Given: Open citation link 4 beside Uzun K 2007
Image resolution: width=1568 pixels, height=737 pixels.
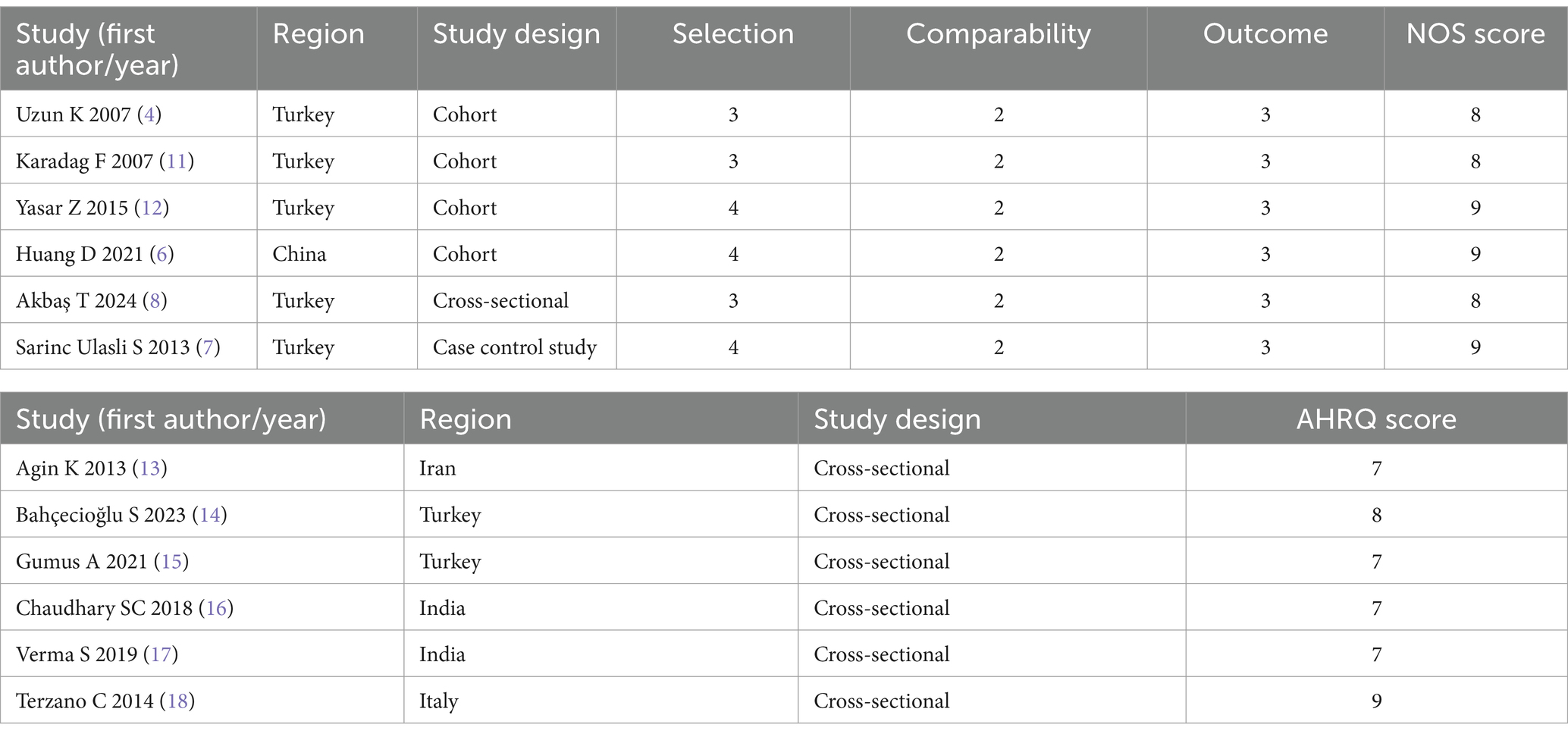Looking at the screenshot, I should pos(149,115).
